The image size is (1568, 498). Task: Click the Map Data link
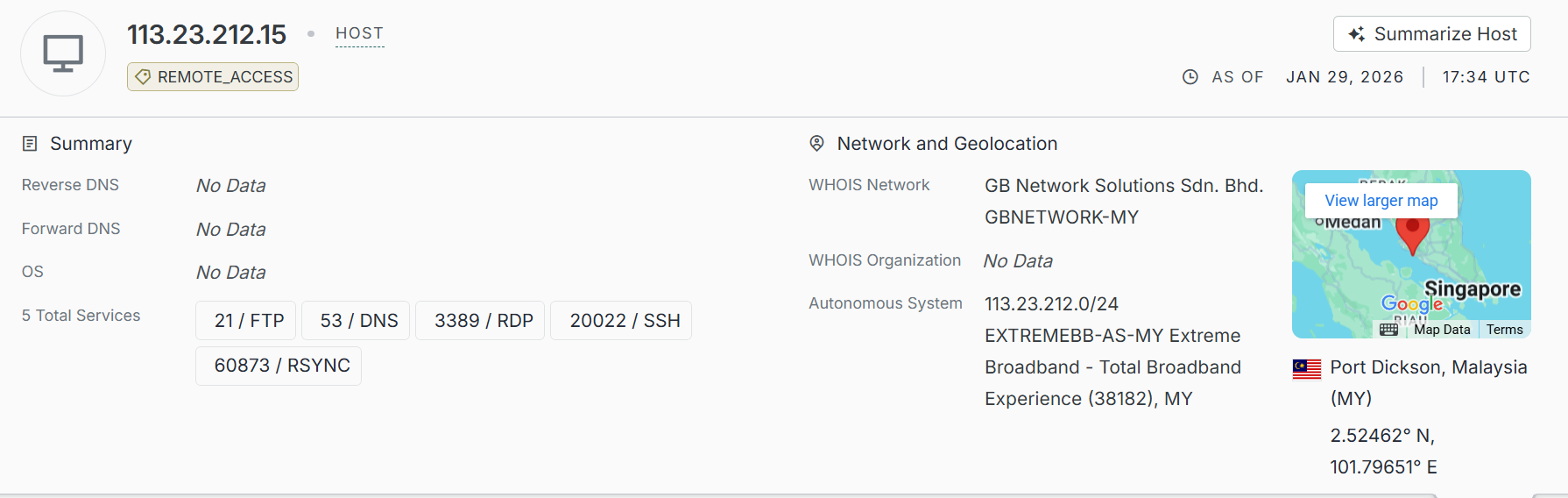[1441, 330]
